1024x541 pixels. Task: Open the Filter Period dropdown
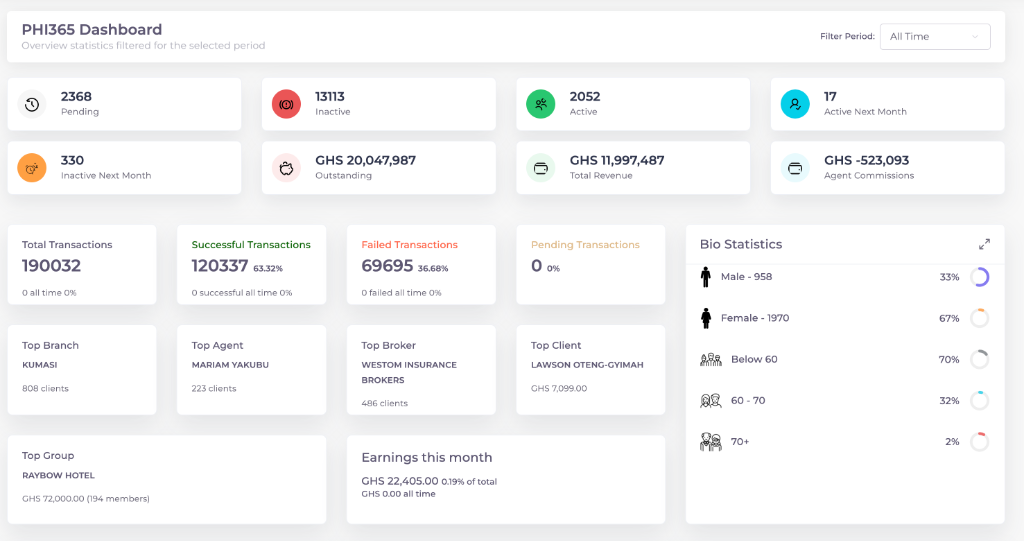(x=935, y=37)
